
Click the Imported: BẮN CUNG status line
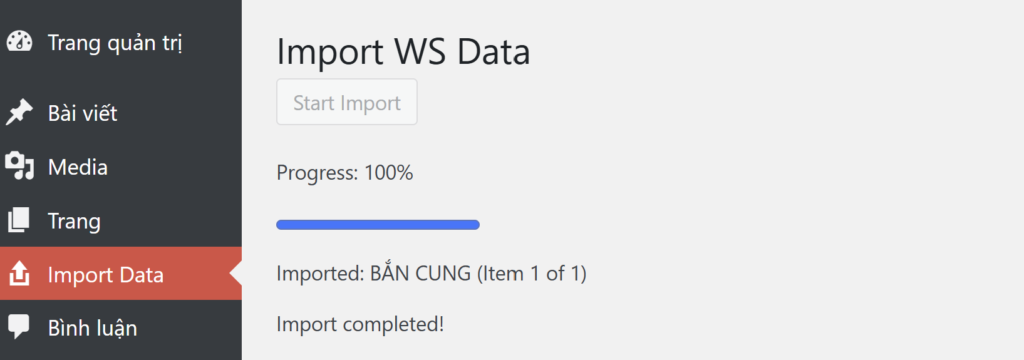(432, 273)
